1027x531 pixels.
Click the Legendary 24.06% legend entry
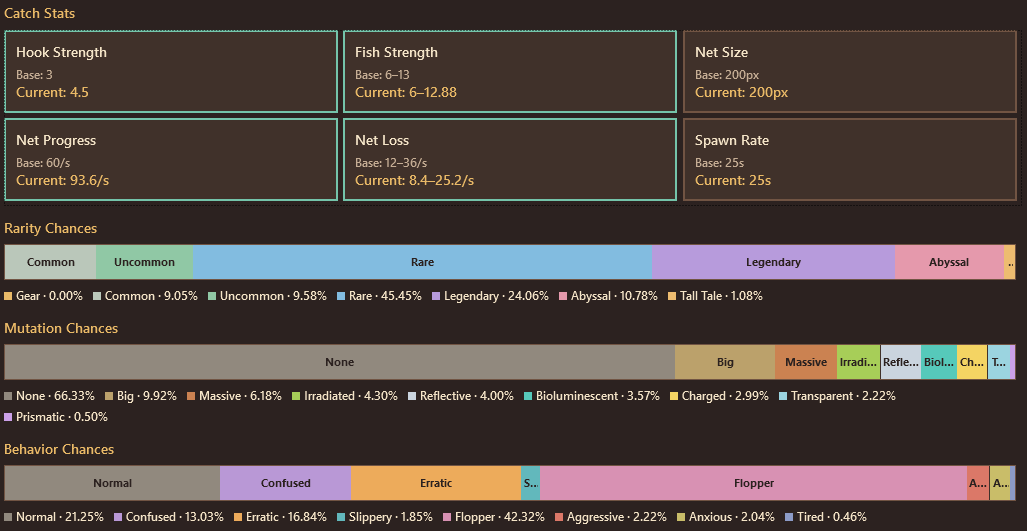[x=490, y=296]
